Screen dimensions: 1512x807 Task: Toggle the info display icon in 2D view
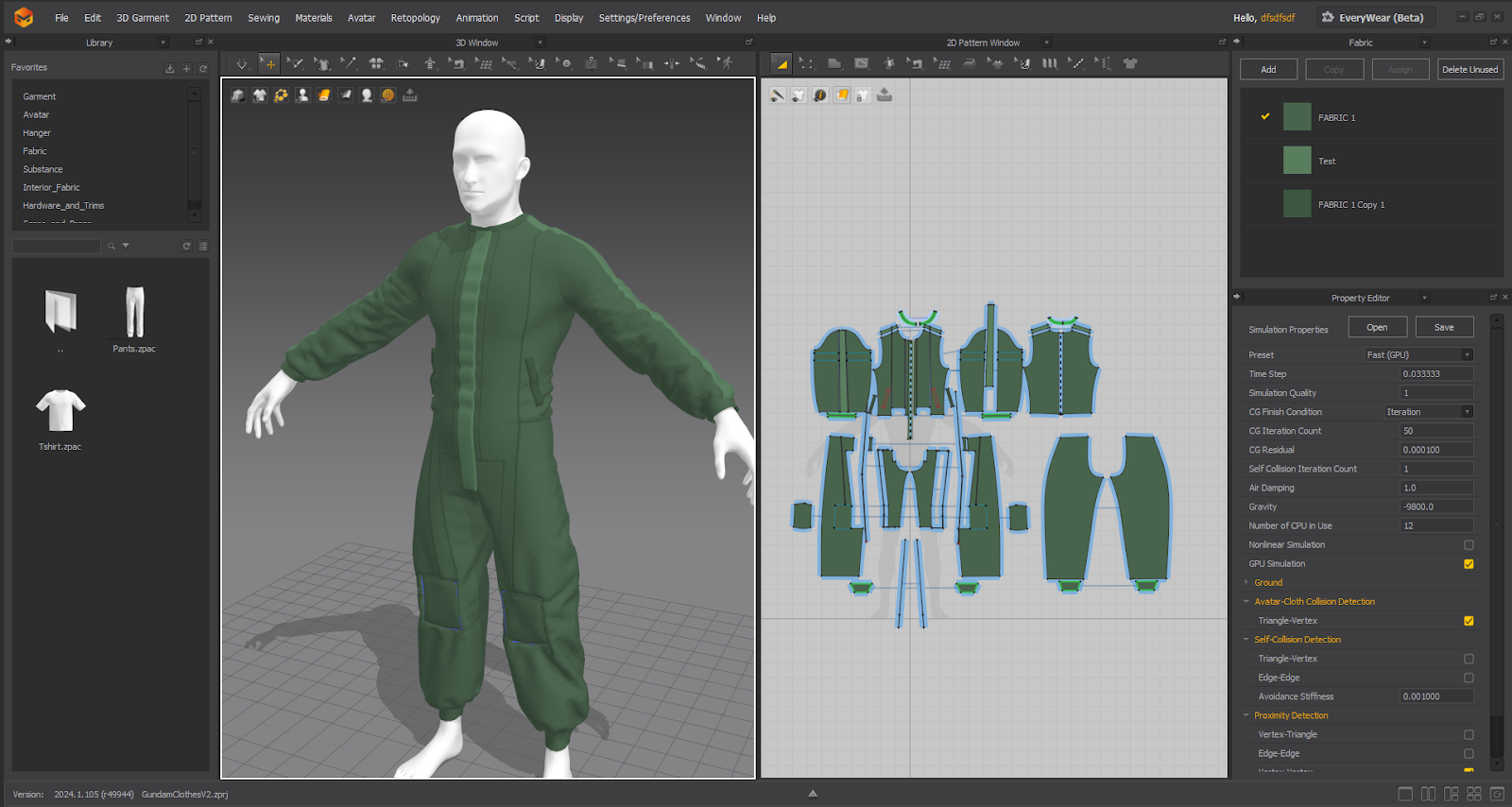click(820, 94)
